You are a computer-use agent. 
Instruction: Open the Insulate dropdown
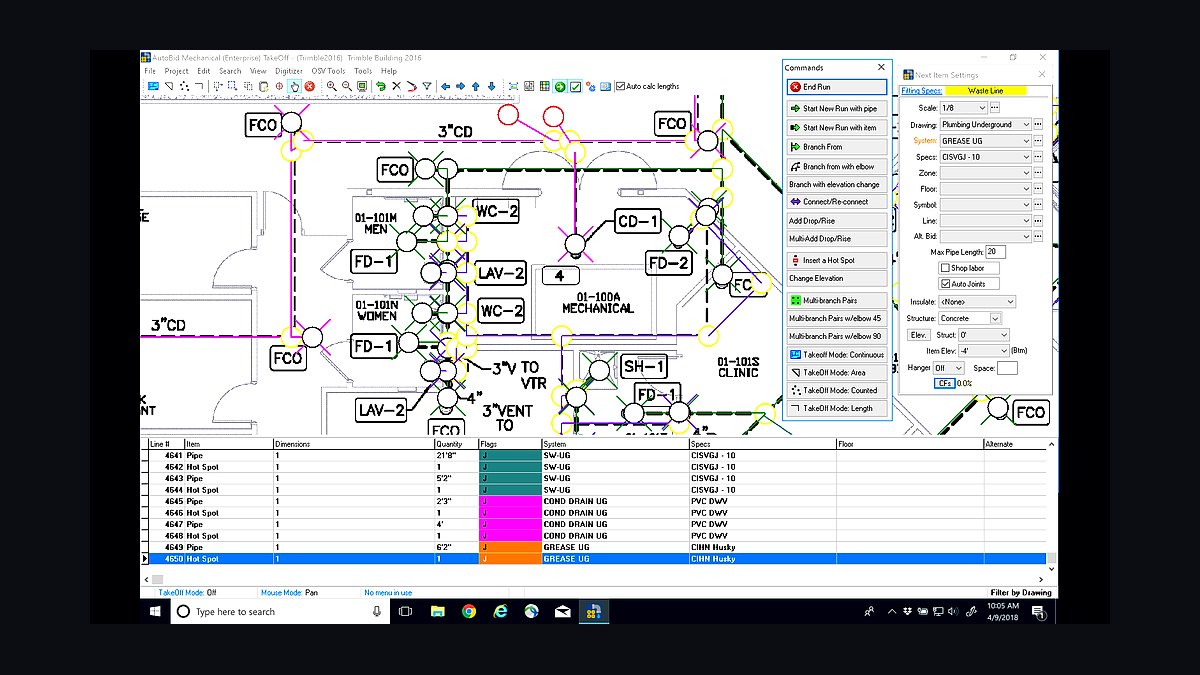click(977, 302)
